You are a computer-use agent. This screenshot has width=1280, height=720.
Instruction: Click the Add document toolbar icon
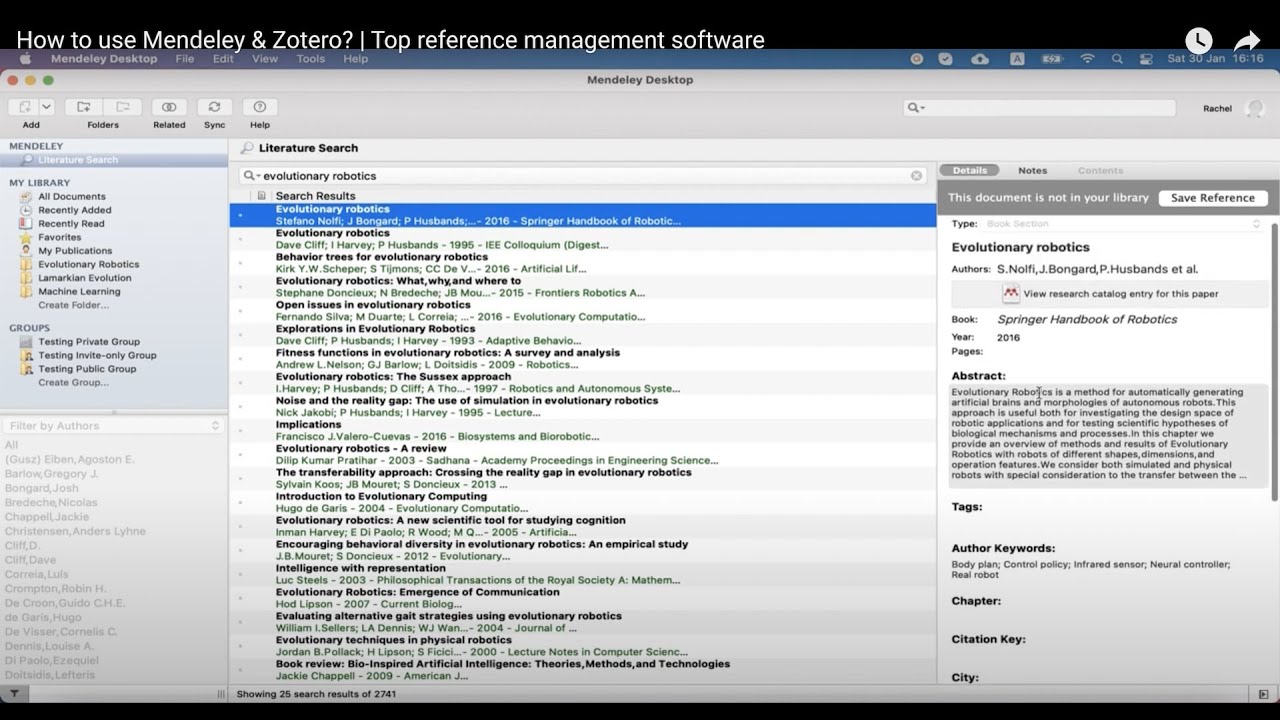click(24, 107)
